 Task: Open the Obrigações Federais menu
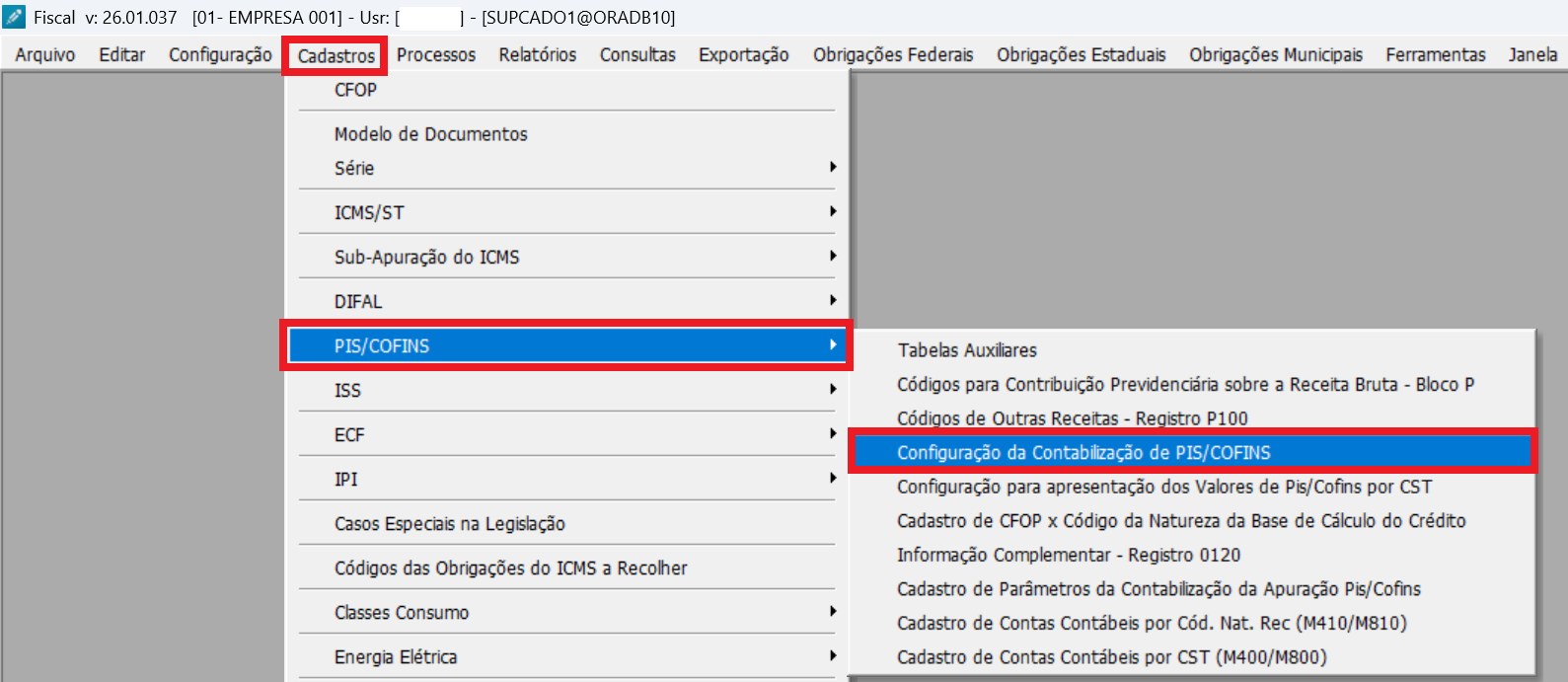(893, 54)
